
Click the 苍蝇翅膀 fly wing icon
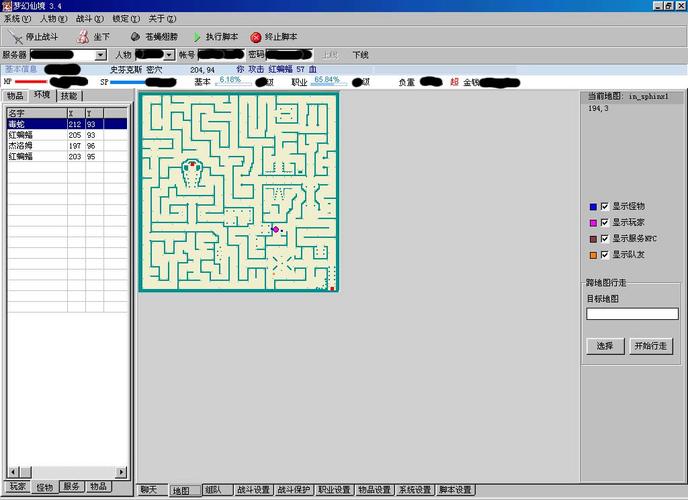(135, 37)
